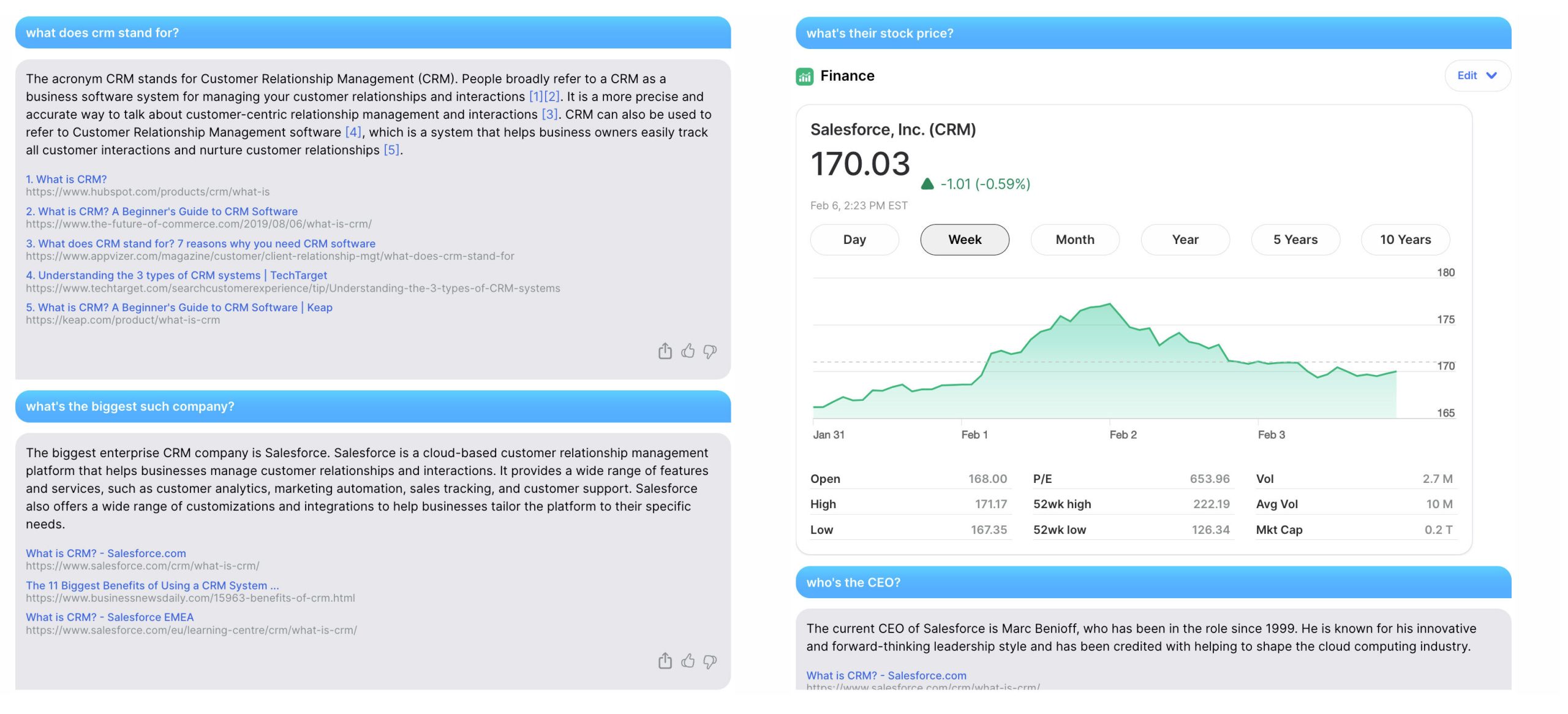This screenshot has width=1568, height=714.
Task: Select the Day chart view
Action: [x=854, y=239]
